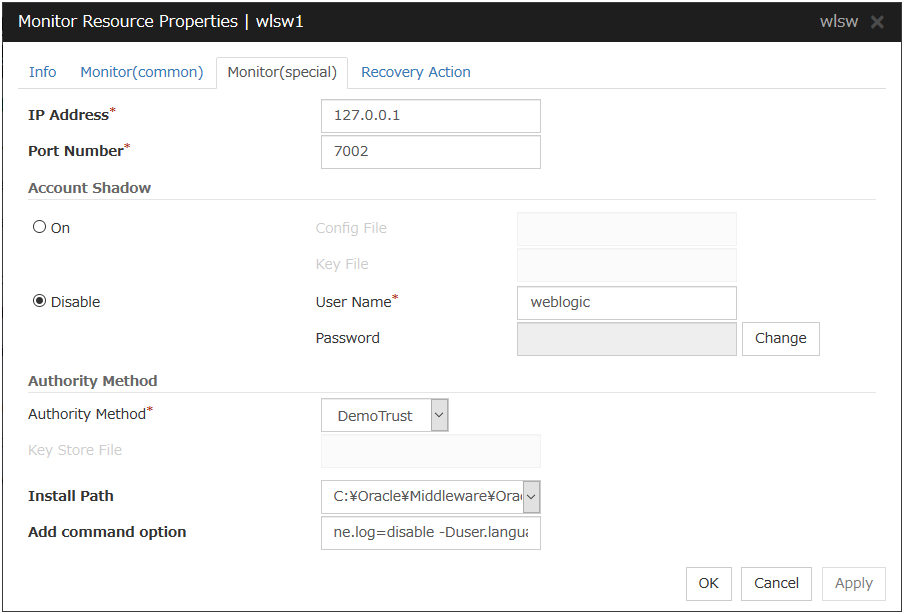Click the IP Address input field
This screenshot has height=614, width=904.
[x=430, y=115]
